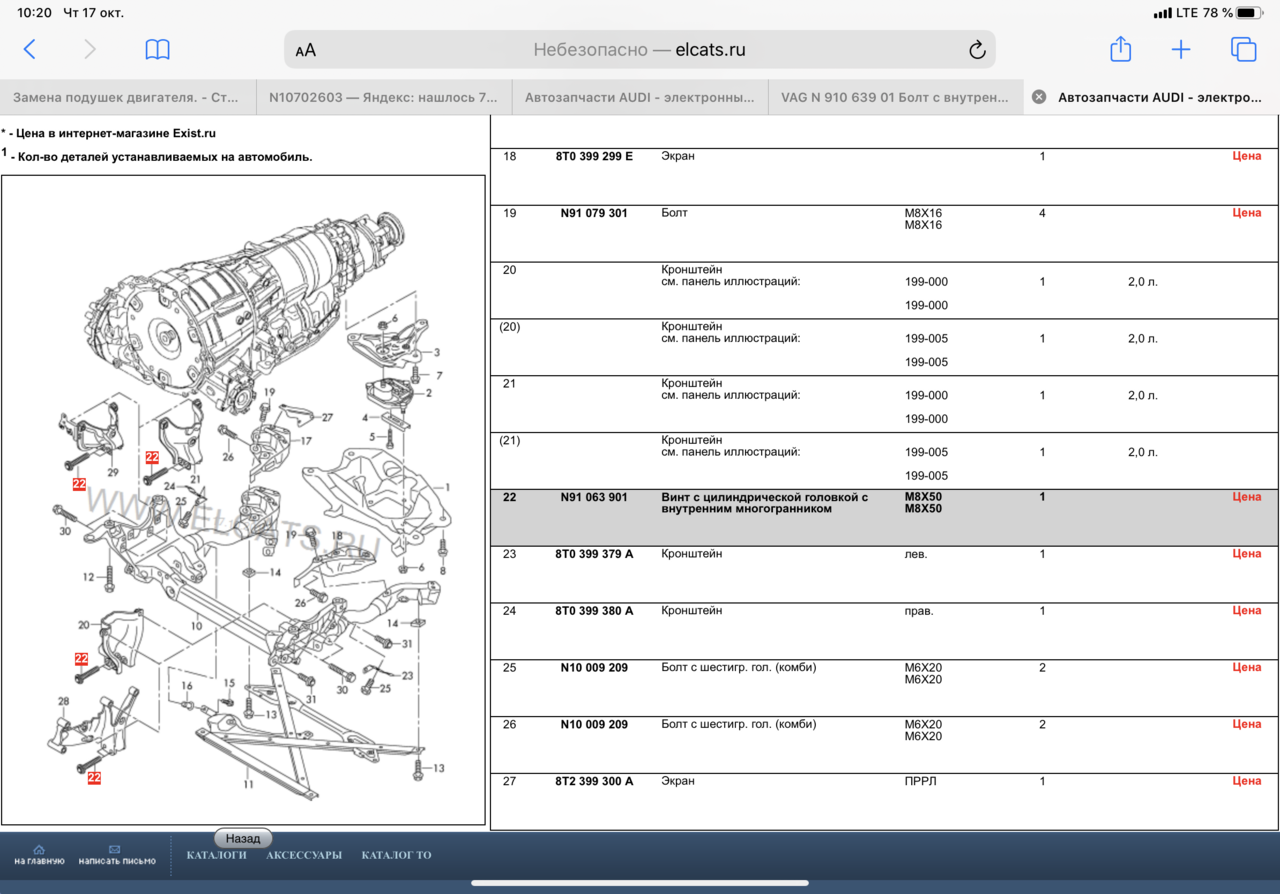Switch to 'N10702603 — Яндекс' tab

coord(384,98)
